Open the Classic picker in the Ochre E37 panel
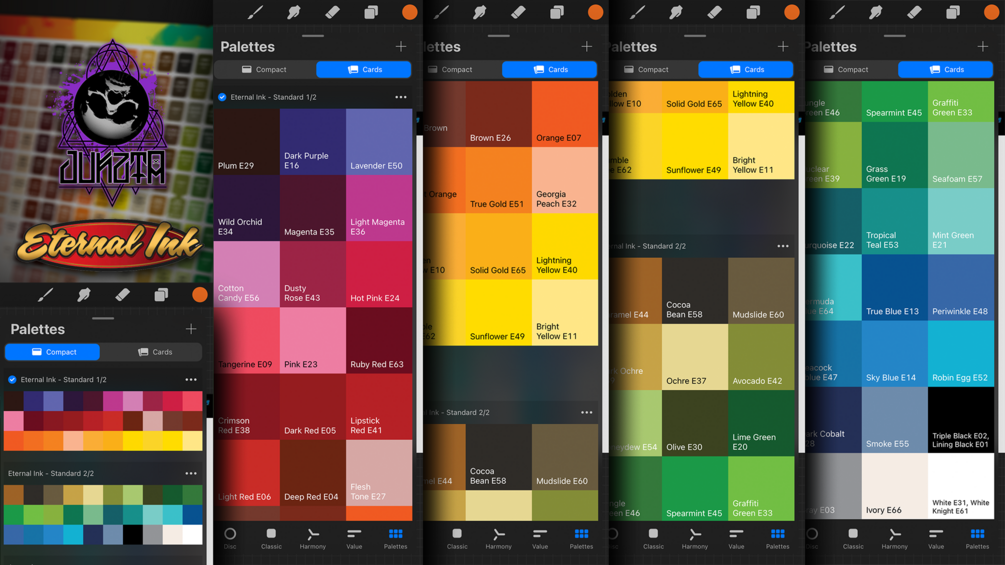1005x565 pixels. pyautogui.click(x=653, y=538)
